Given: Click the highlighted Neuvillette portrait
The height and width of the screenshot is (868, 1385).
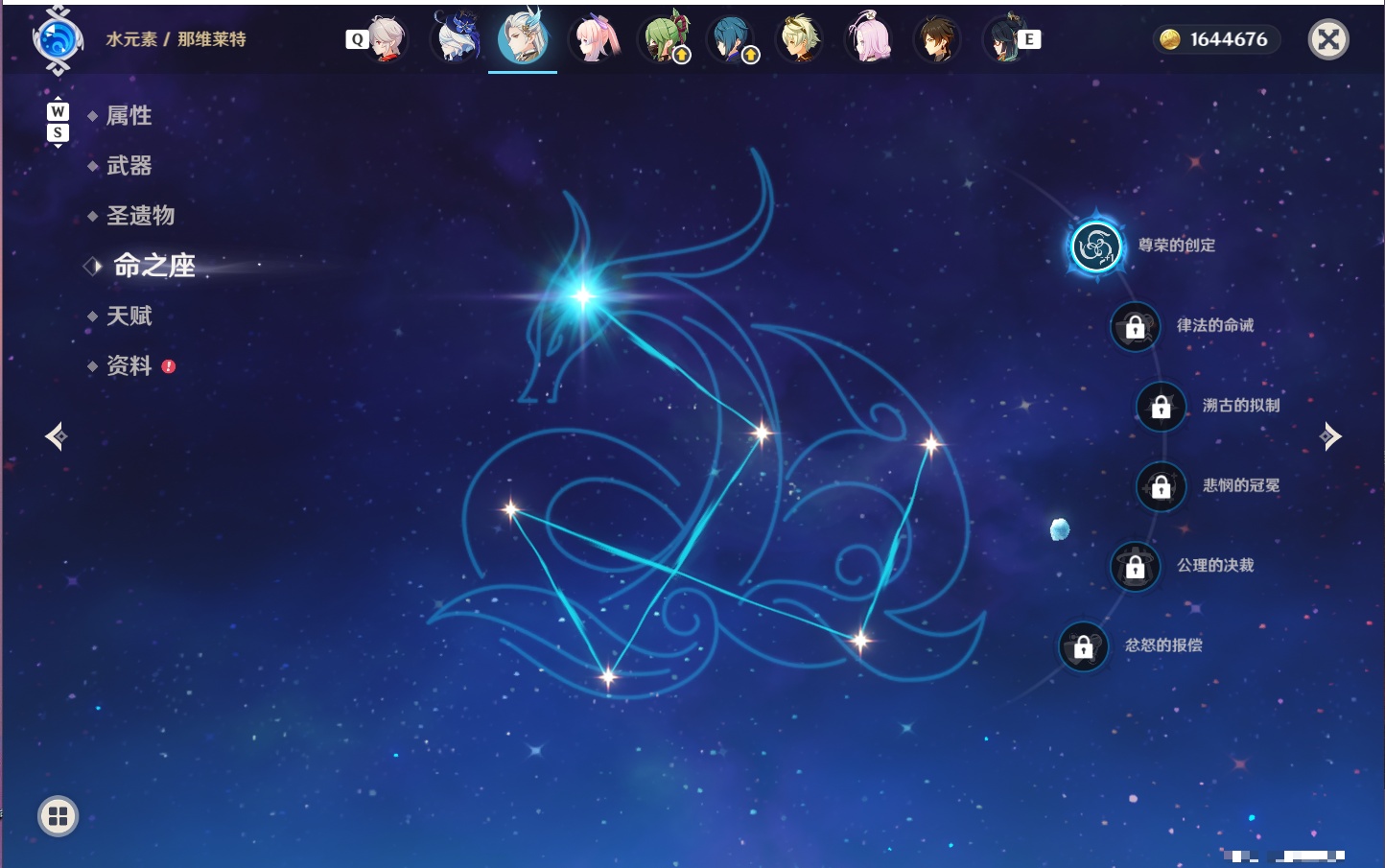Looking at the screenshot, I should pyautogui.click(x=523, y=37).
